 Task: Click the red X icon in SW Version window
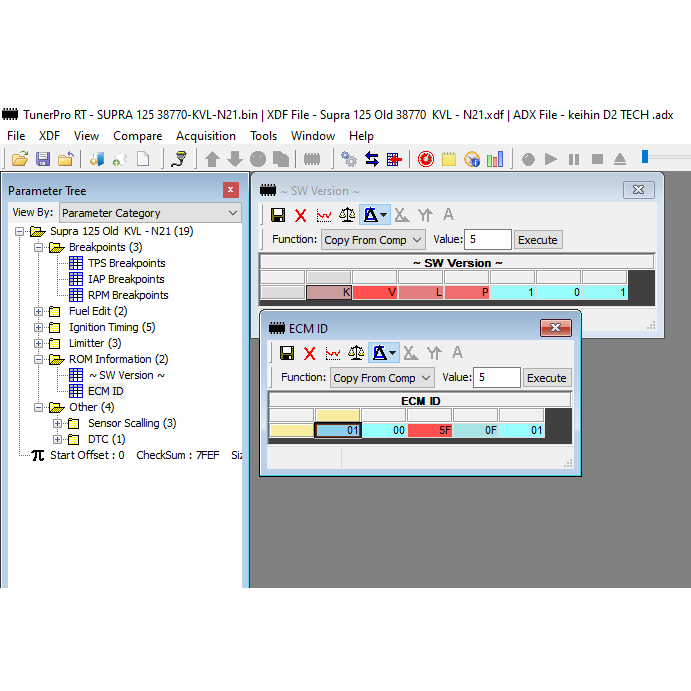coord(300,215)
